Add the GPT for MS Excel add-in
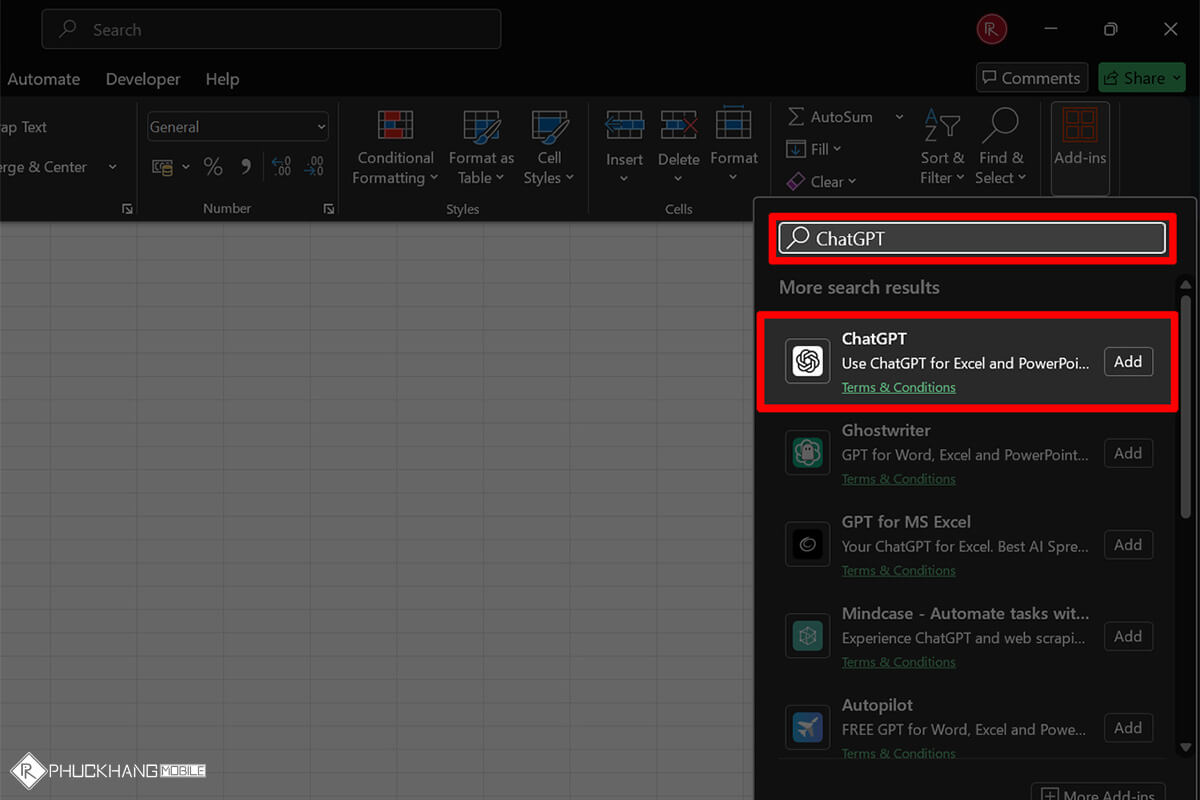Screen dimensions: 1200x800 click(x=1128, y=545)
